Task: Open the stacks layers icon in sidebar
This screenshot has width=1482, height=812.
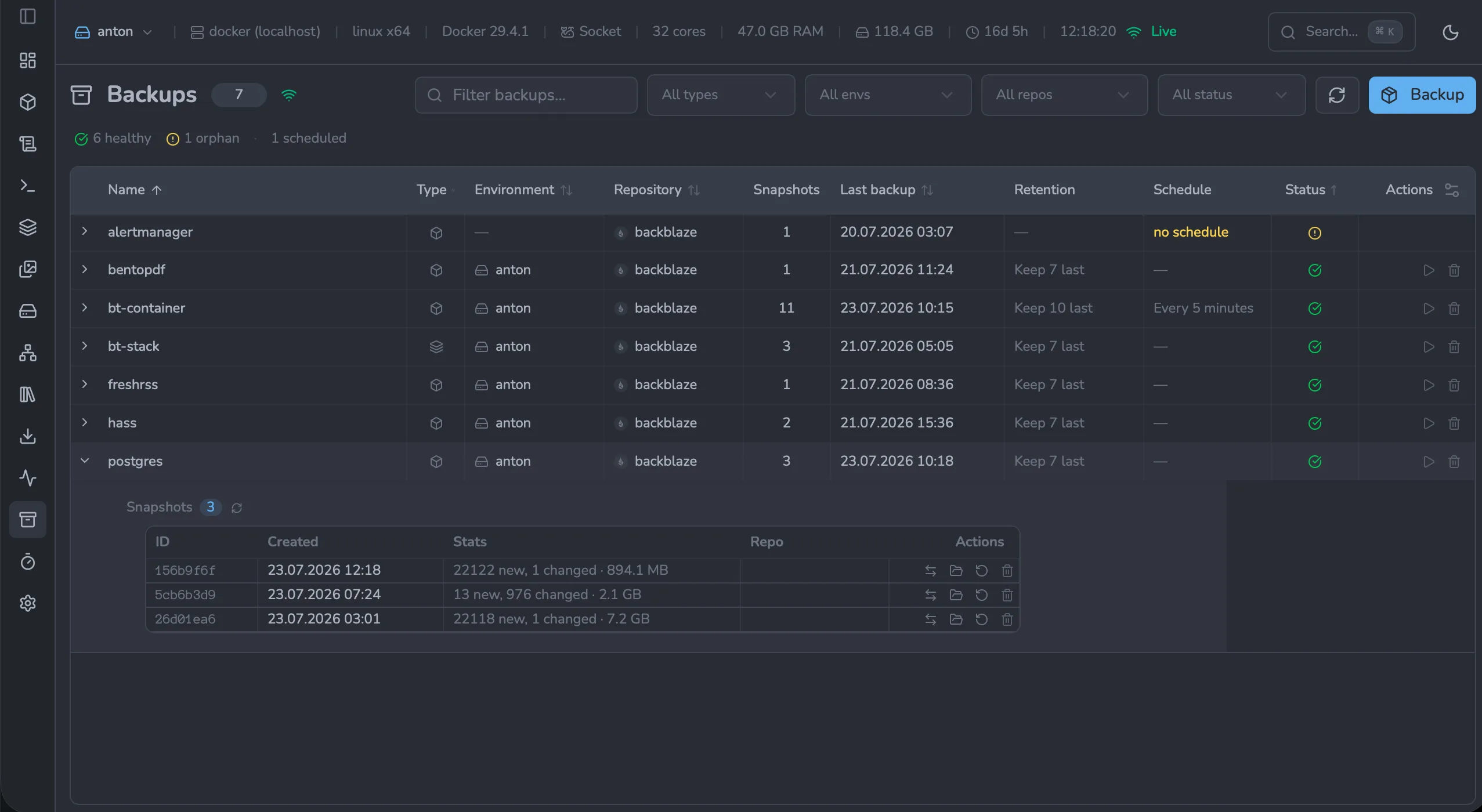Action: click(28, 227)
